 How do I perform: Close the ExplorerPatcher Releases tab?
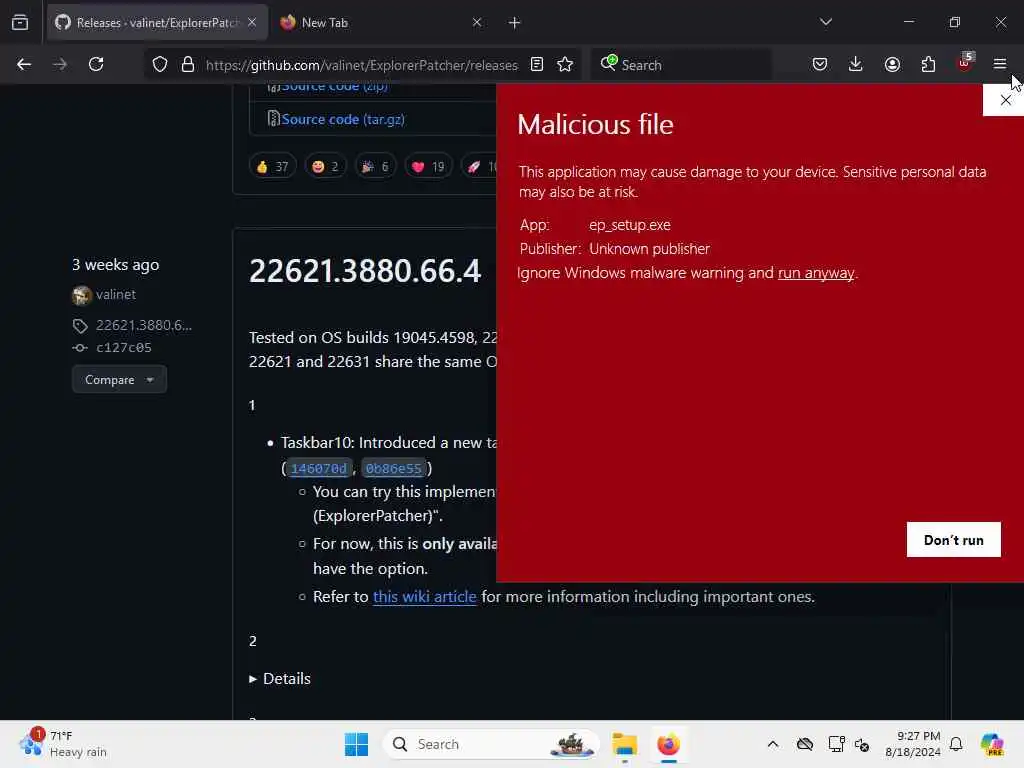(252, 23)
